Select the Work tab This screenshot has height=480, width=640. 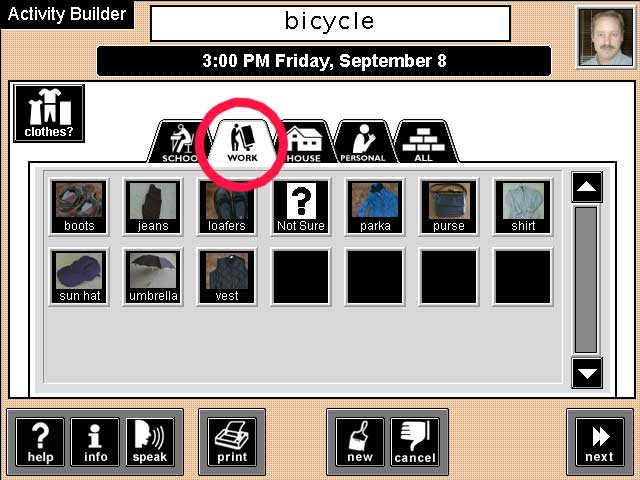click(242, 142)
